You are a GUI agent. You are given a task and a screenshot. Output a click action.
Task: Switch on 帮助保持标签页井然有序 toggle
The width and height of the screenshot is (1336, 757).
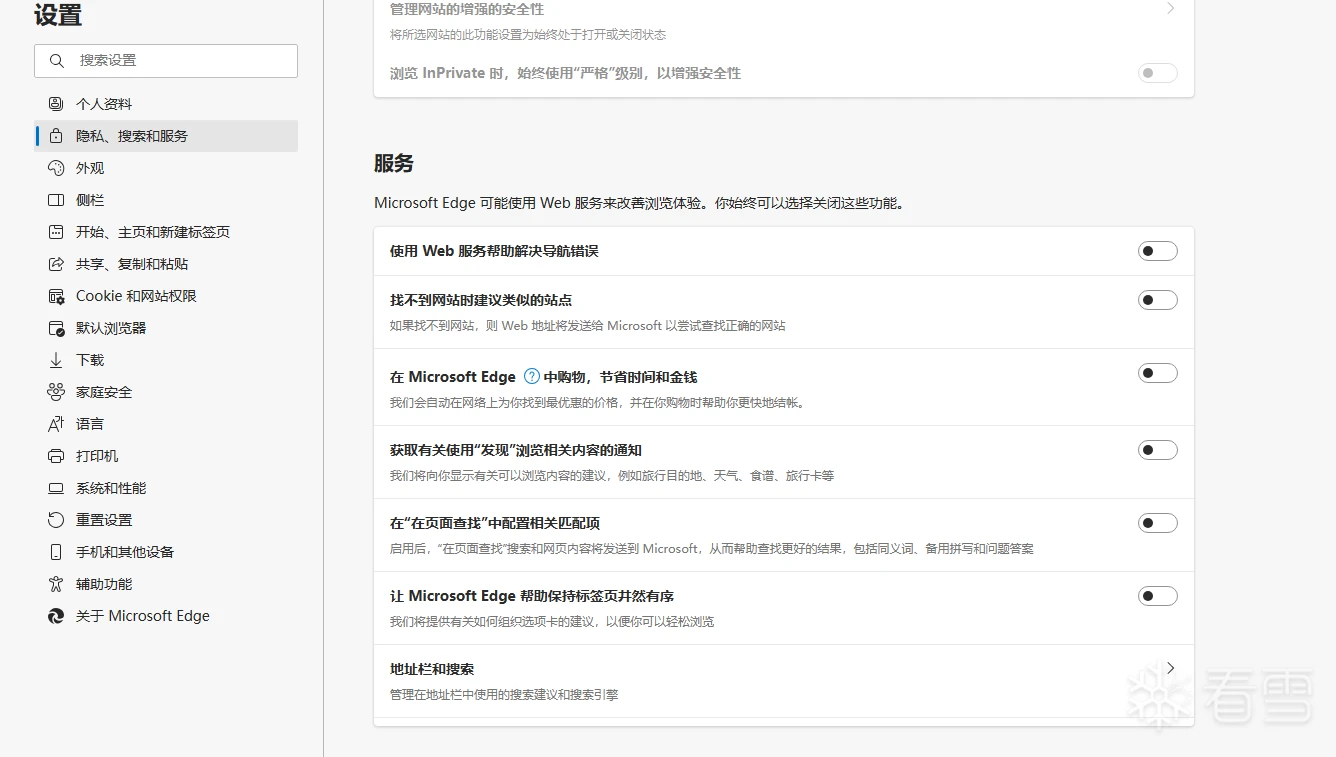(1158, 596)
